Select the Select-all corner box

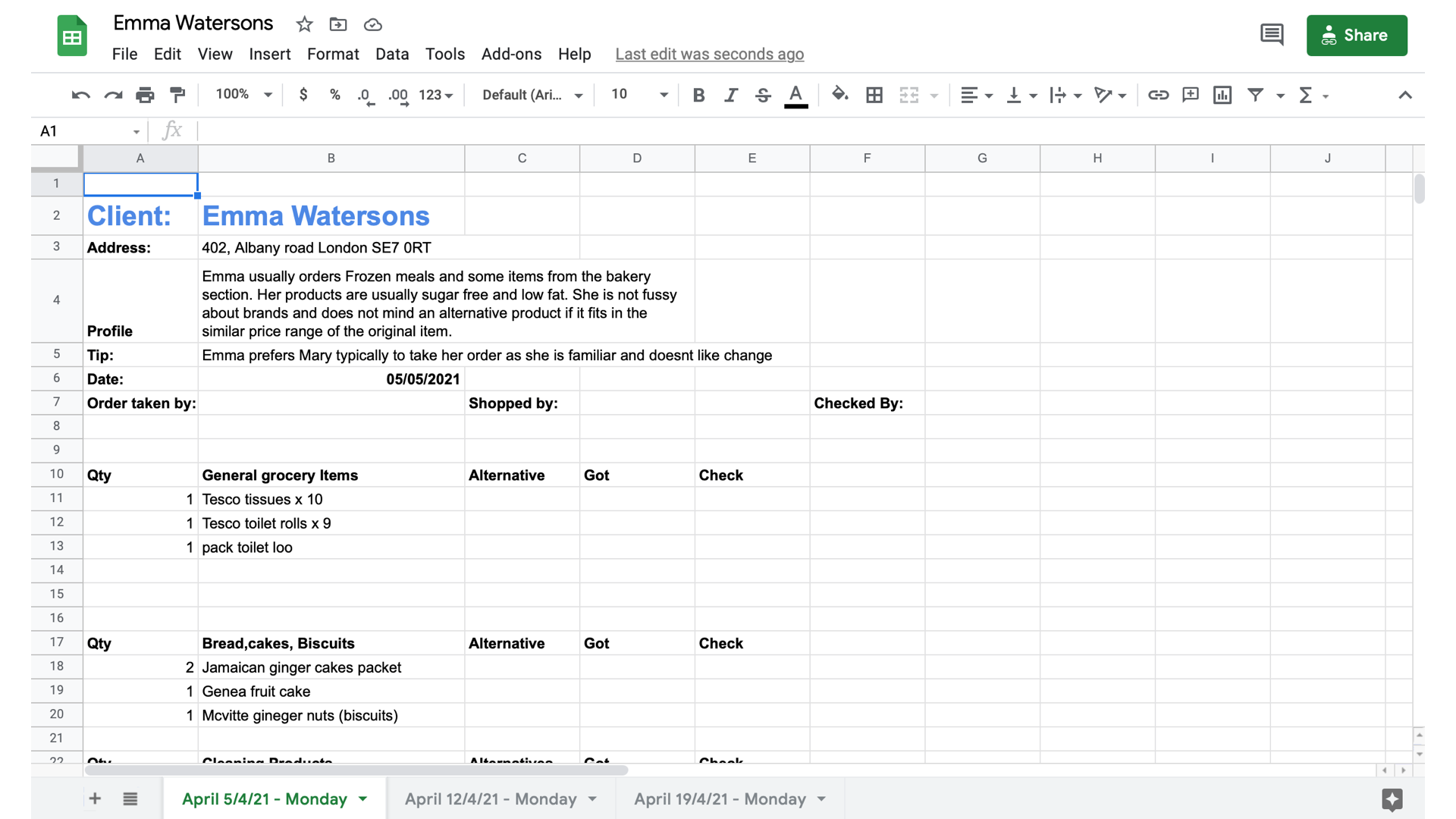56,158
